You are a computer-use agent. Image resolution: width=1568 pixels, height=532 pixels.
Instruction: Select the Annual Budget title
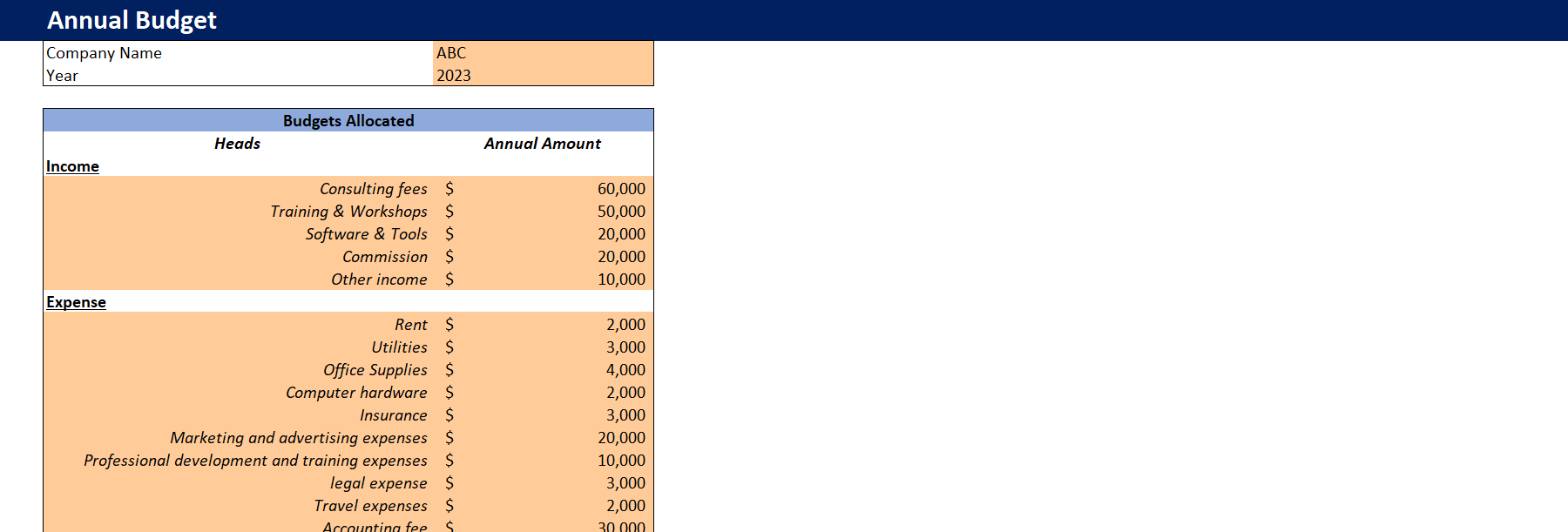[x=132, y=20]
